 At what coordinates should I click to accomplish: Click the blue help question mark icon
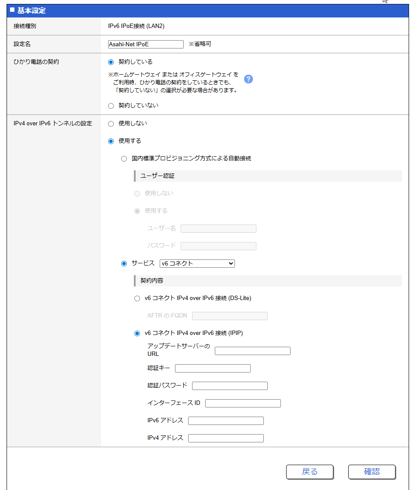tap(248, 79)
